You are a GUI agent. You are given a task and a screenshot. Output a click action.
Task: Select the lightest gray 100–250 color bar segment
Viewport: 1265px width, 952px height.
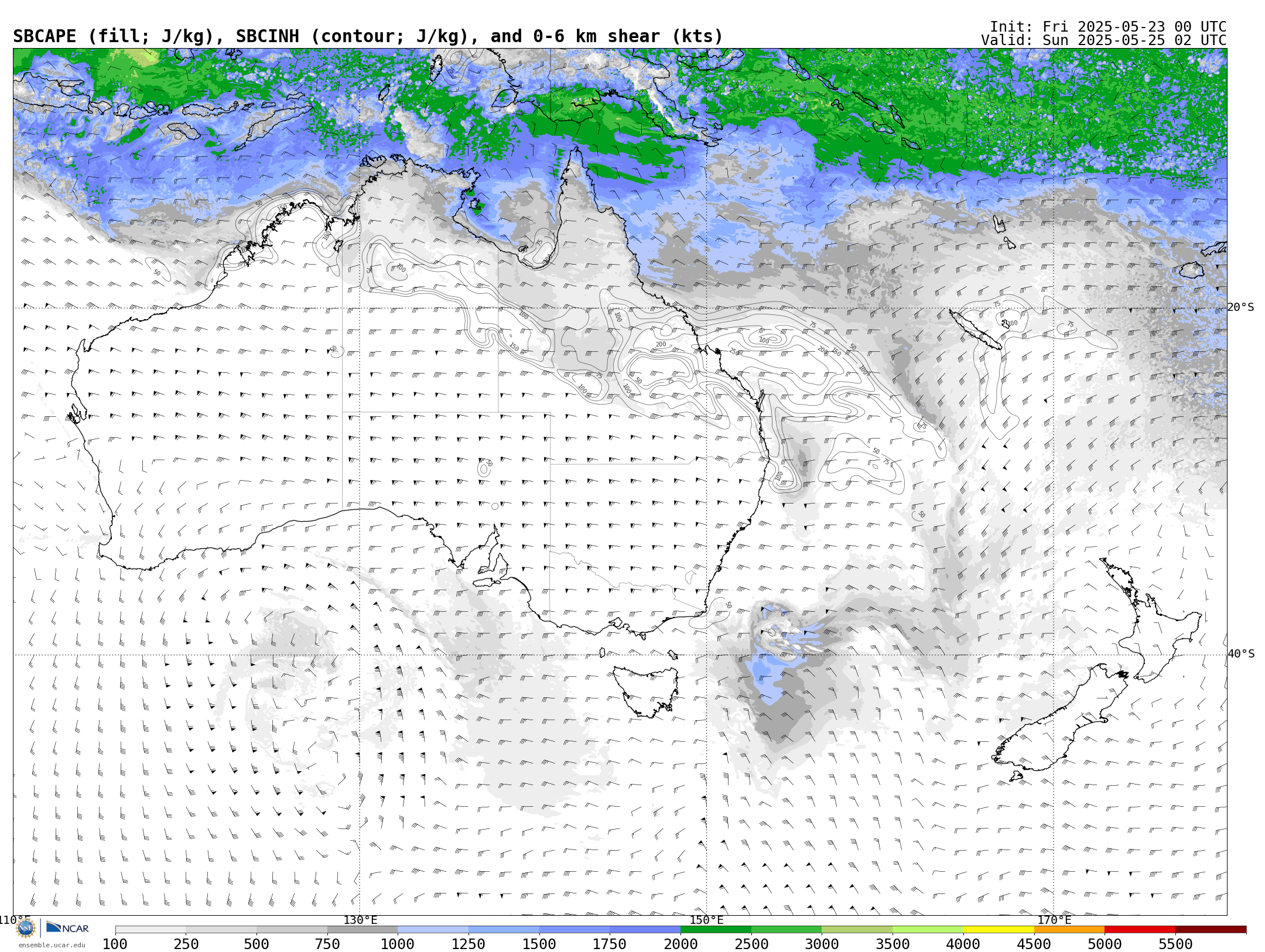[151, 930]
